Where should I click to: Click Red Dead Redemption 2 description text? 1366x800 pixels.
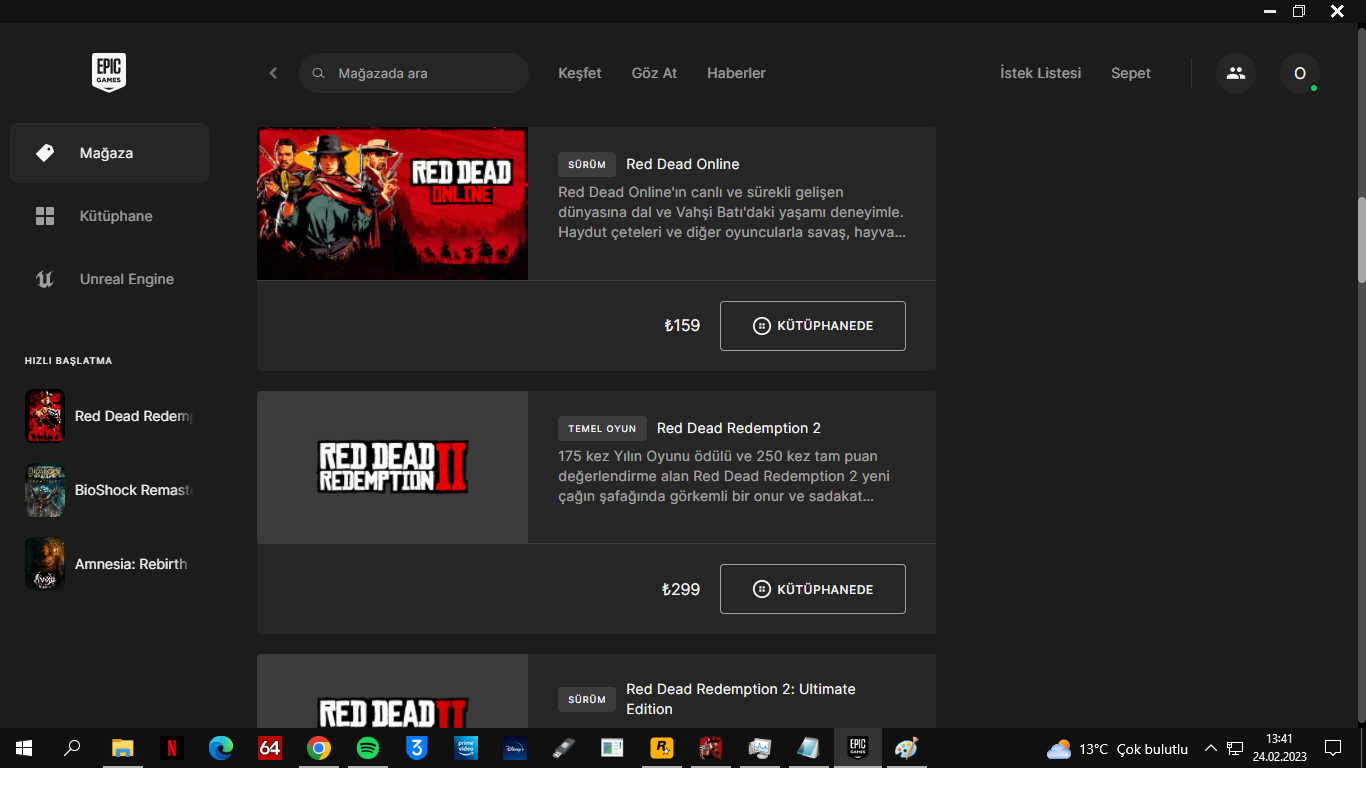[724, 476]
